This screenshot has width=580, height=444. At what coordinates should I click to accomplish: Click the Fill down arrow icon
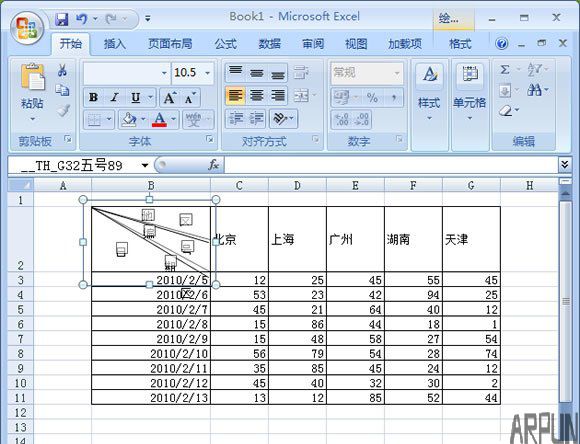505,90
